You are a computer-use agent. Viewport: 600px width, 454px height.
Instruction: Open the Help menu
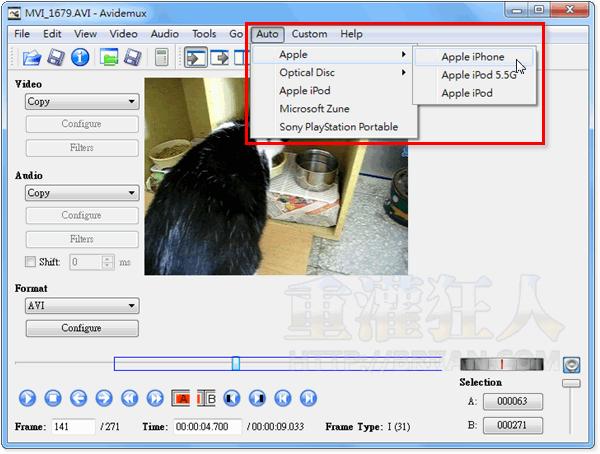(351, 34)
